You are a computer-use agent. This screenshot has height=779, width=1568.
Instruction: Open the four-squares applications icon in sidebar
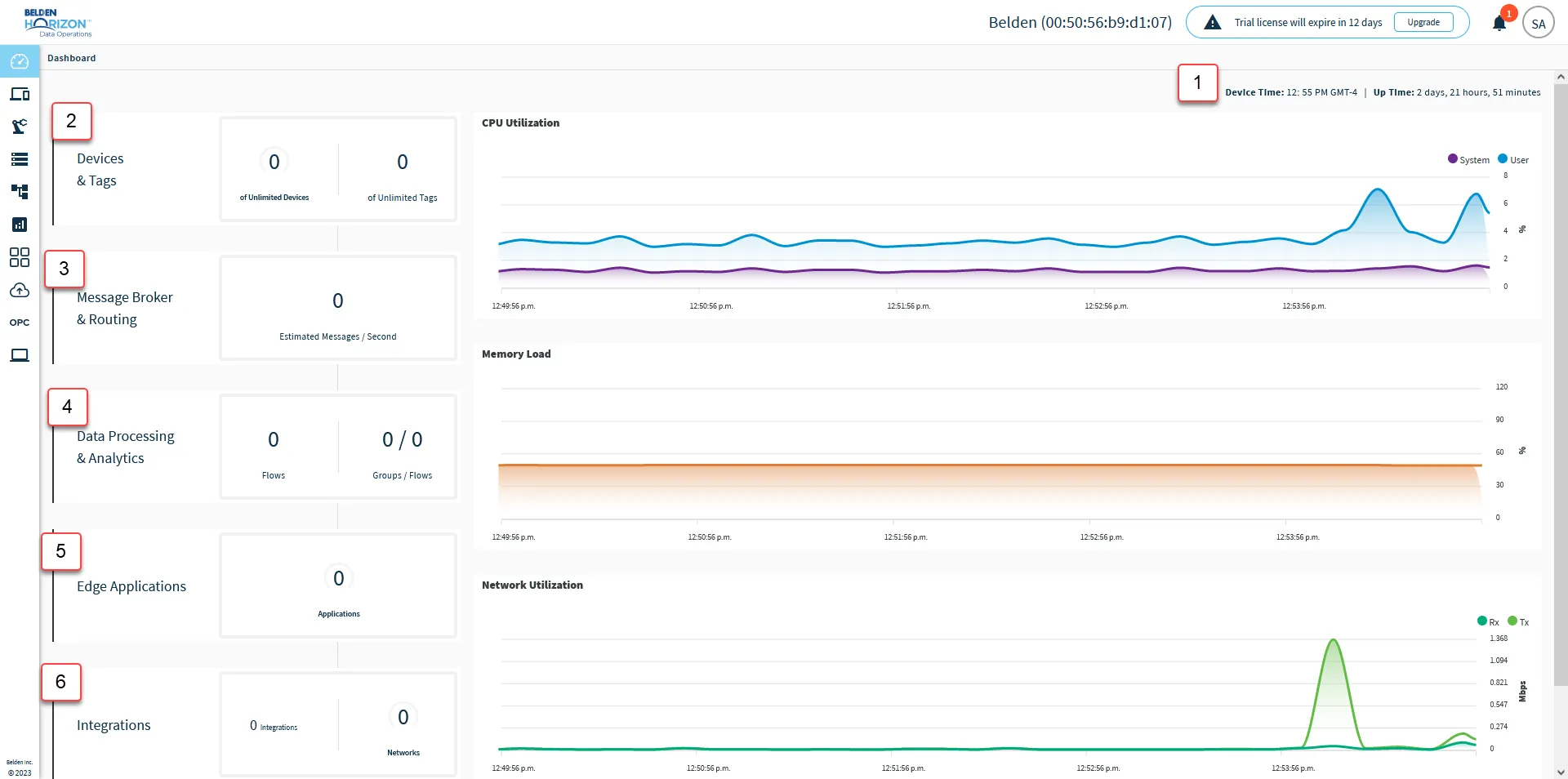(20, 257)
